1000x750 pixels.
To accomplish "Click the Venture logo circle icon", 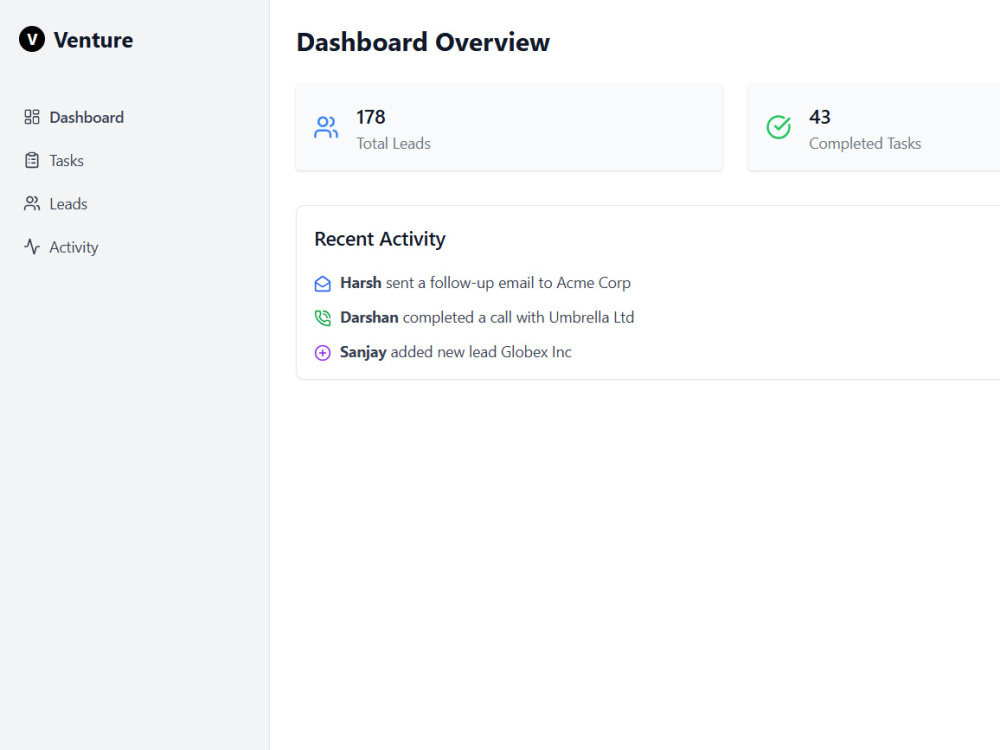I will click(x=32, y=40).
